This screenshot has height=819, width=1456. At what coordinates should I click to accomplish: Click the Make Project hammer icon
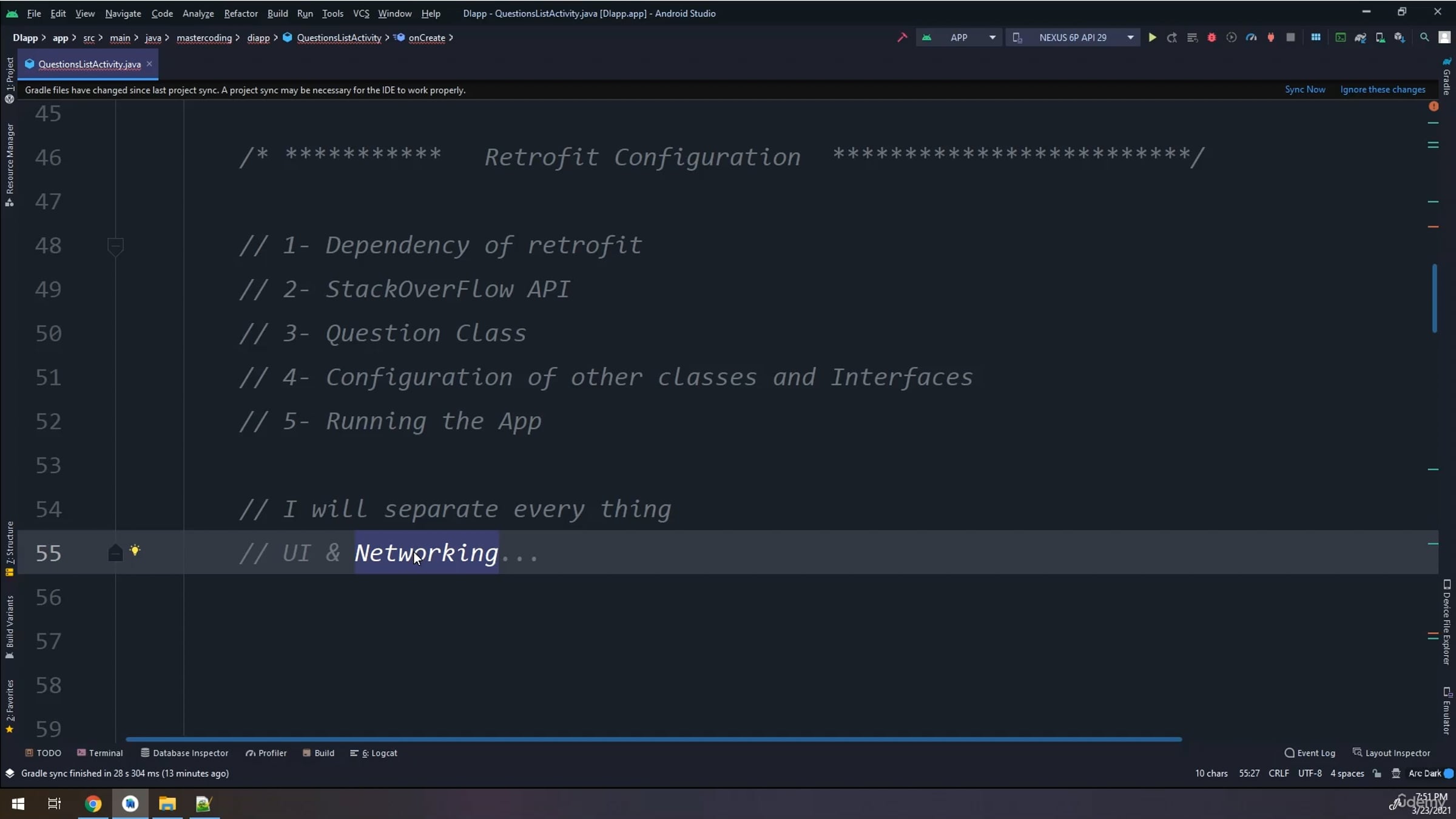(902, 38)
